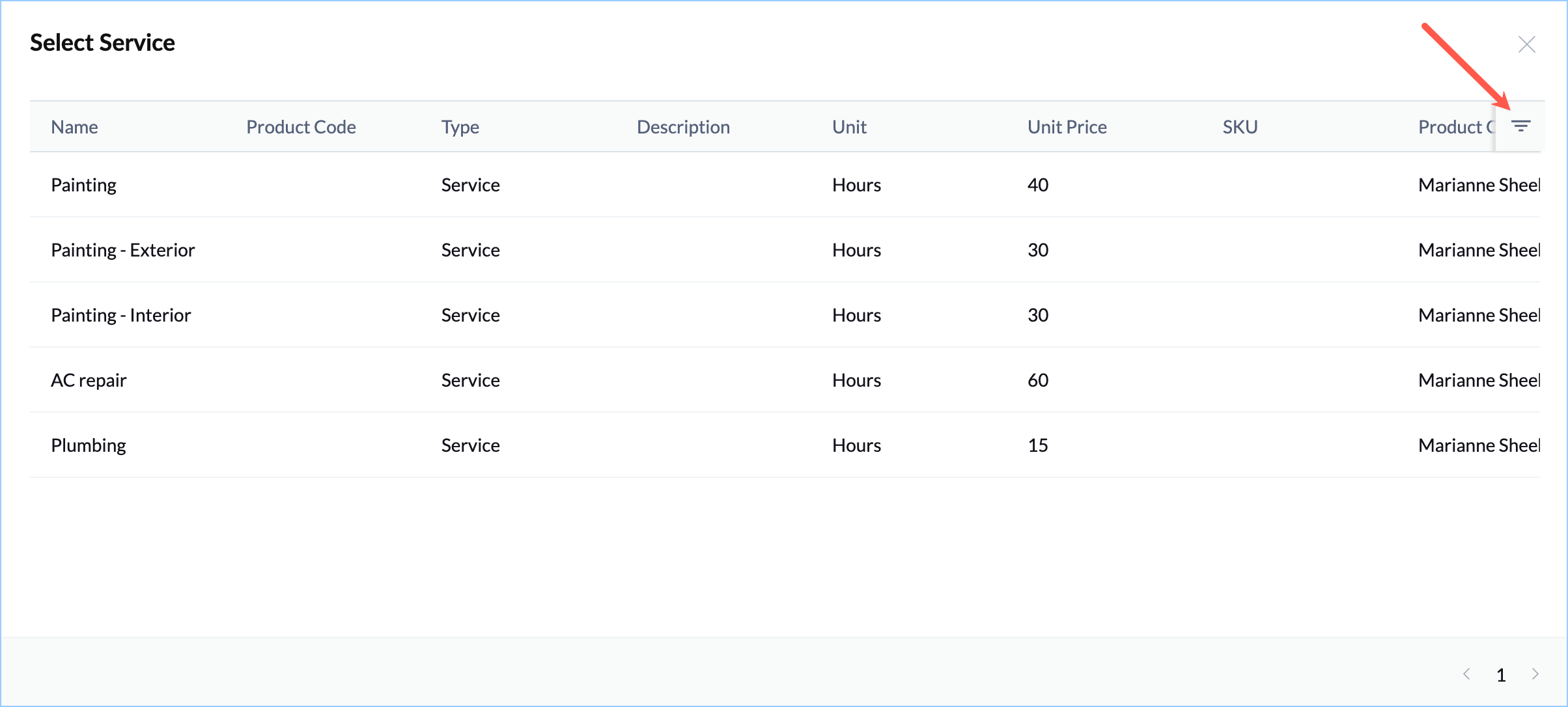This screenshot has height=707, width=1568.
Task: Open the column filter icon
Action: [1520, 126]
